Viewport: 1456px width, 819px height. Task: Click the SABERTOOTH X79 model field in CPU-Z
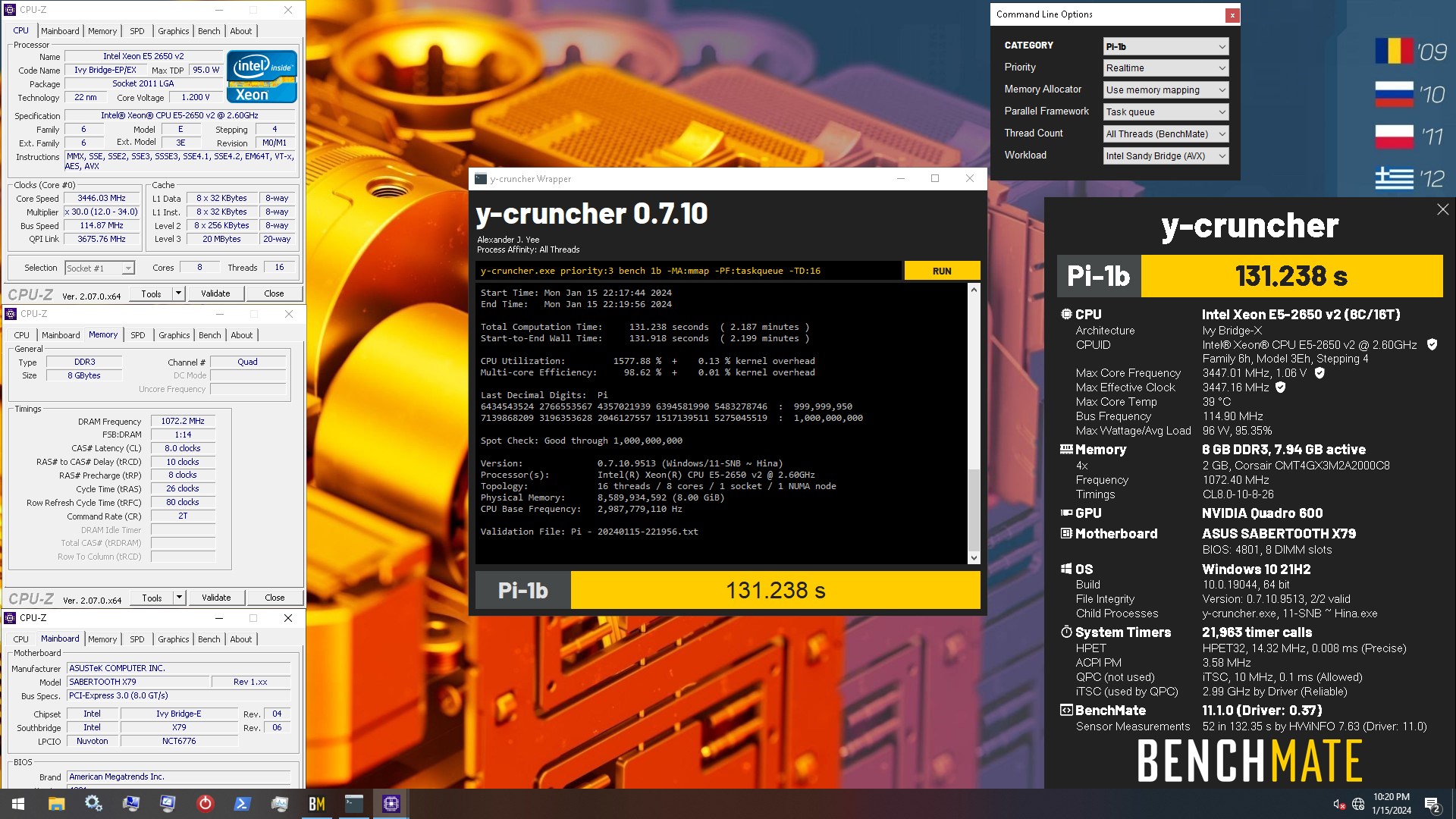coord(138,682)
